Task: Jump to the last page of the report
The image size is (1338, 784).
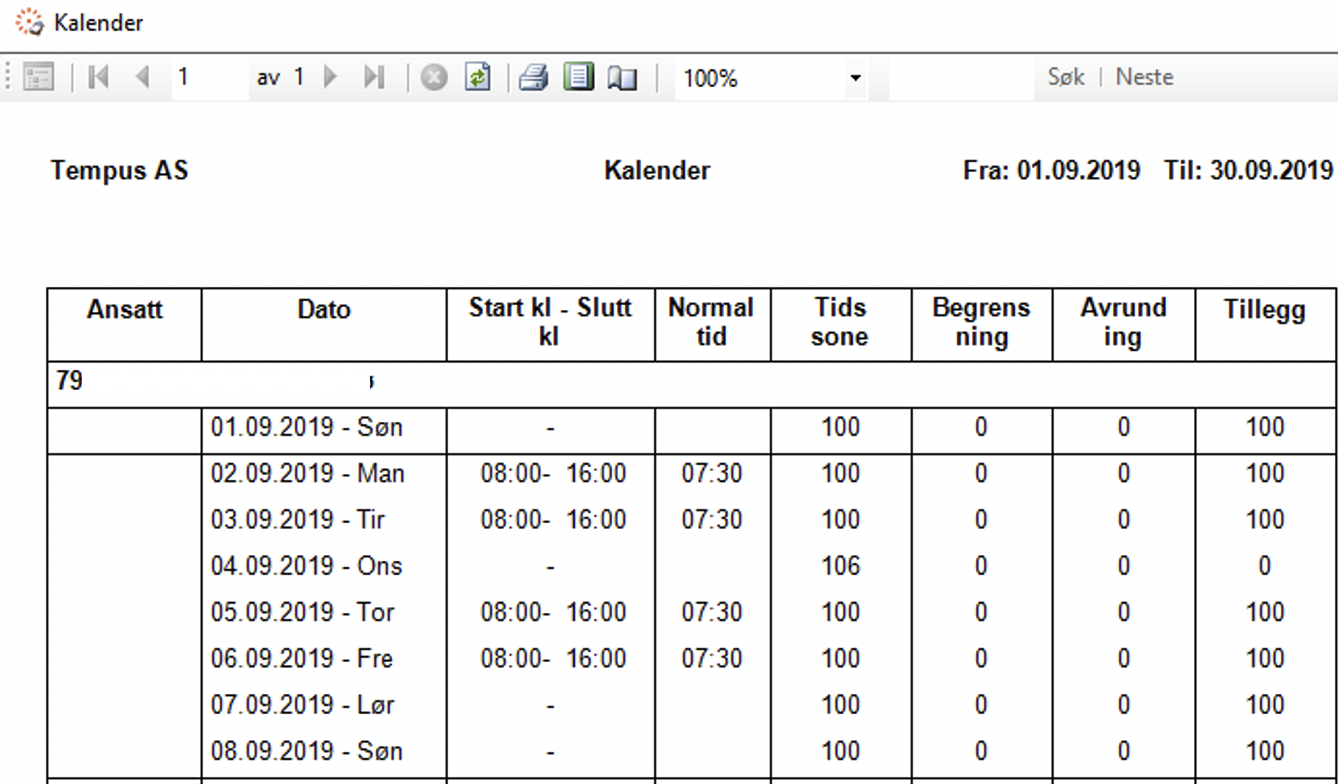Action: 375,78
